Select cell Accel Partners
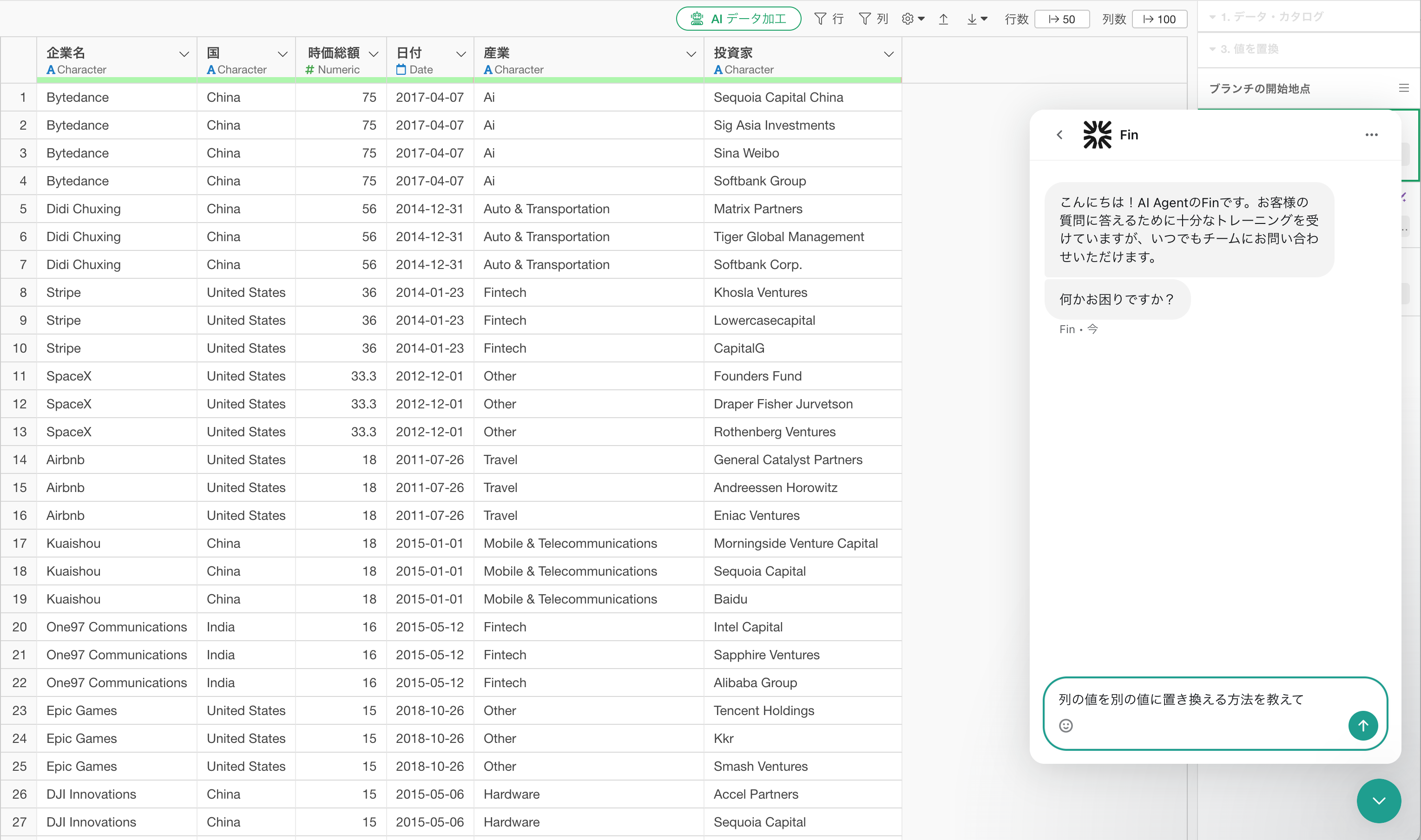 [x=802, y=794]
